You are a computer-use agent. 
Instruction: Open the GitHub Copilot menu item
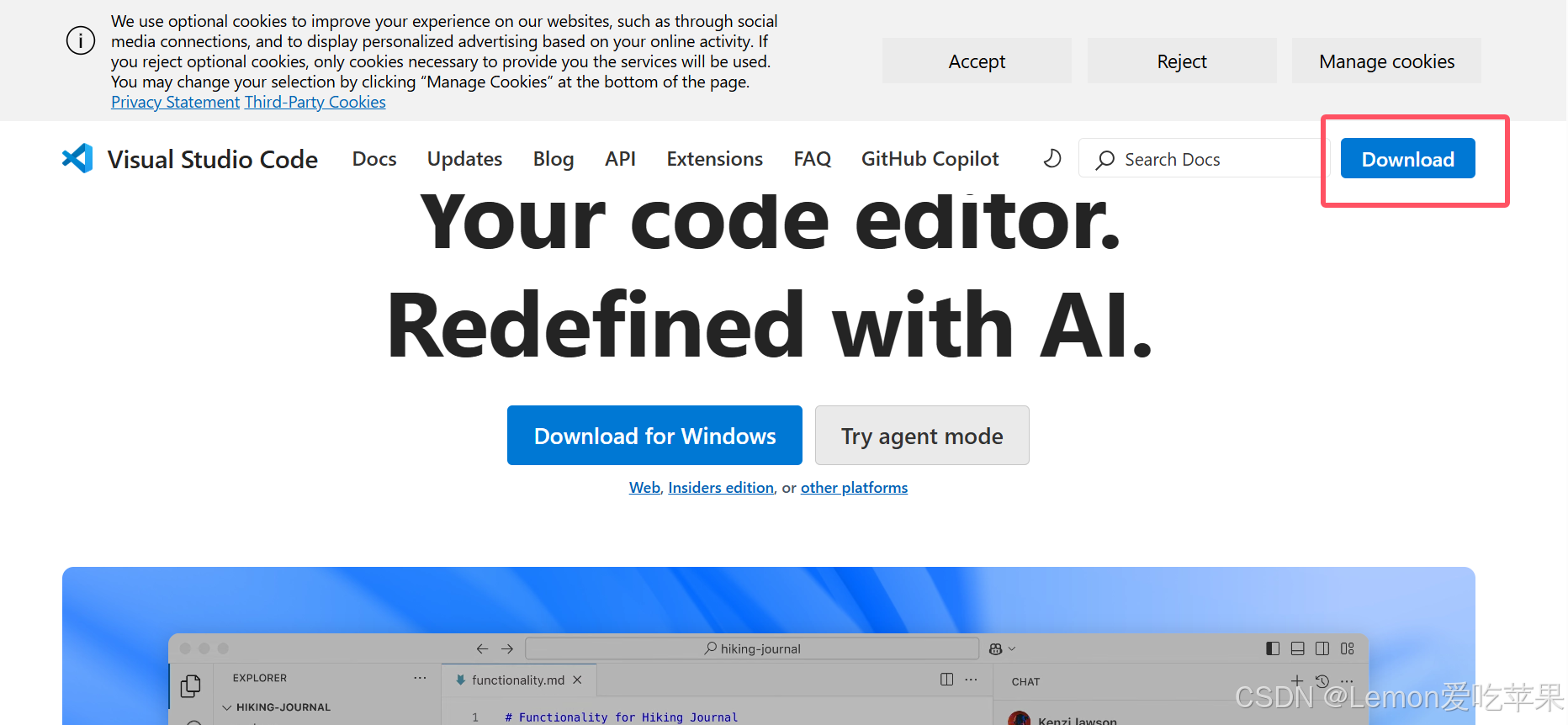(x=930, y=159)
